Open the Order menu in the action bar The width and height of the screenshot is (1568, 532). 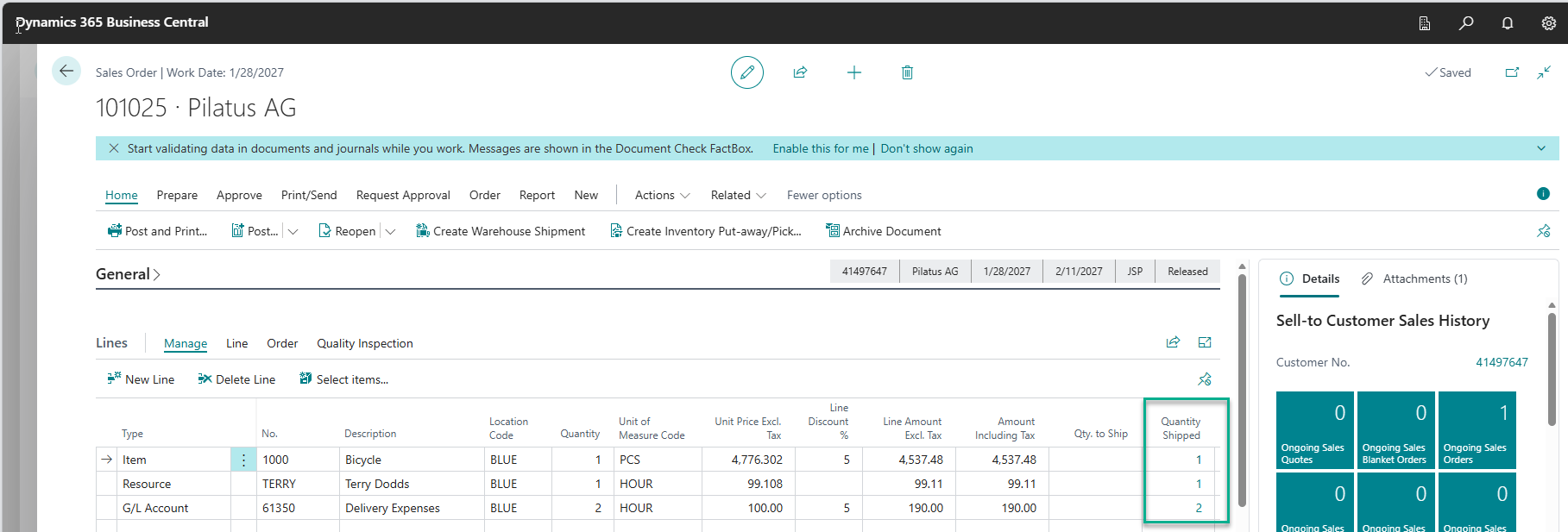pyautogui.click(x=485, y=195)
